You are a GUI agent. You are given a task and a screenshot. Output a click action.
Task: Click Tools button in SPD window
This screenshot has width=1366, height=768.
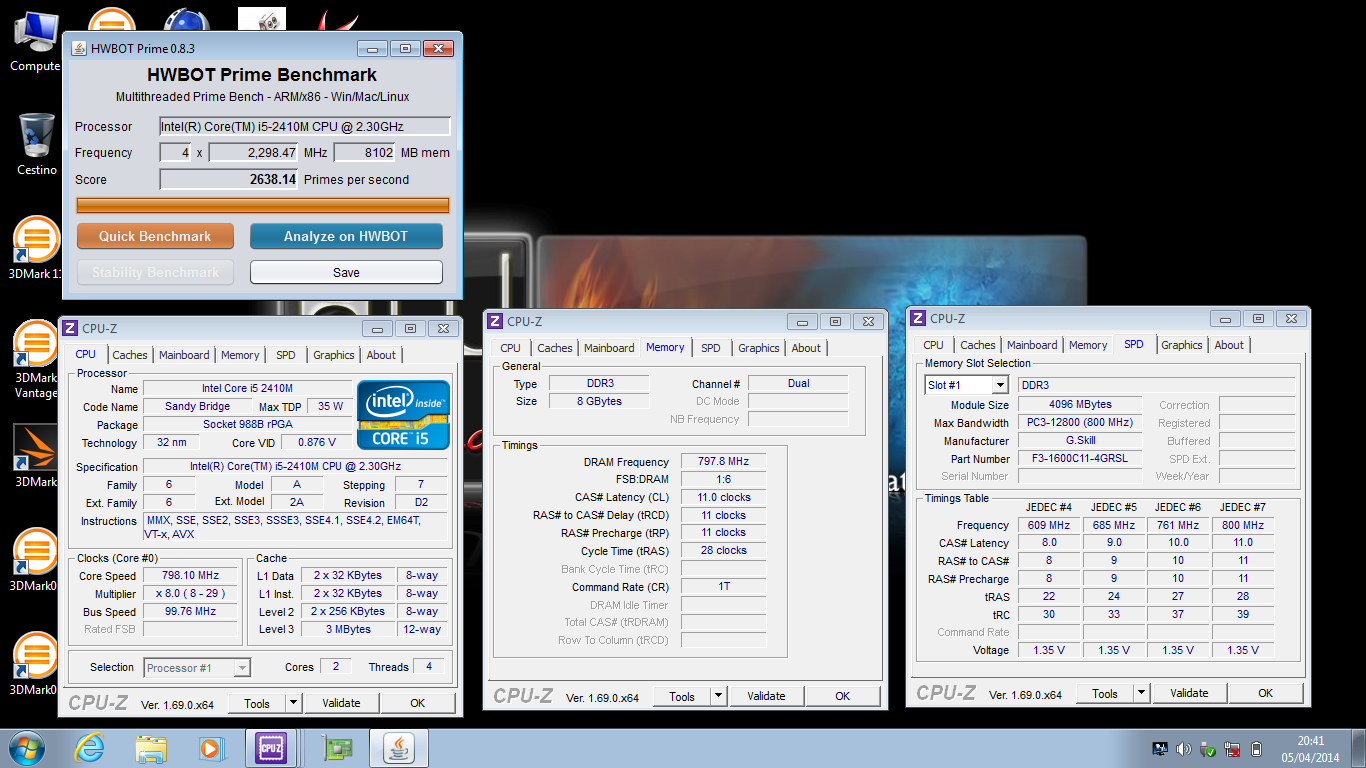(1105, 693)
